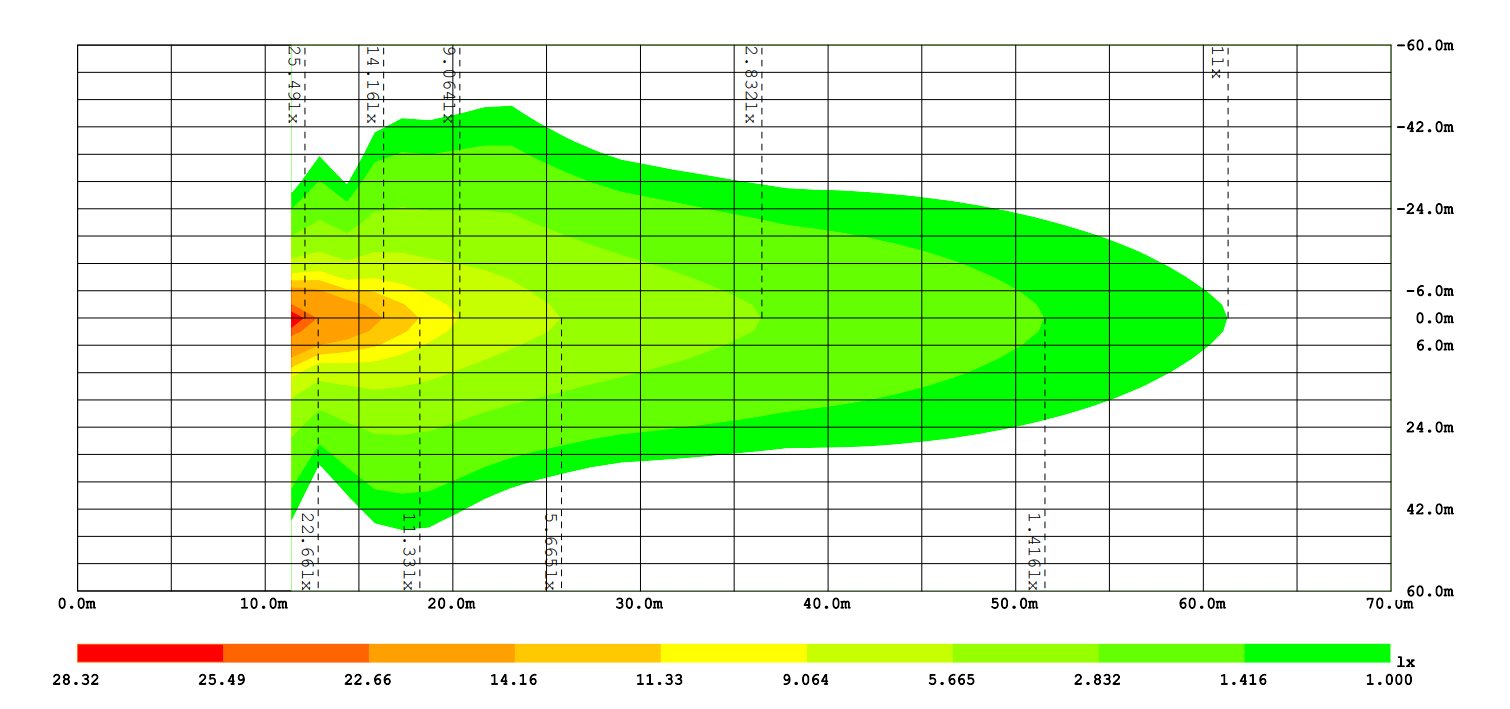Click the 9.064lx dashed line label
Image resolution: width=1510 pixels, height=709 pixels.
pyautogui.click(x=449, y=84)
